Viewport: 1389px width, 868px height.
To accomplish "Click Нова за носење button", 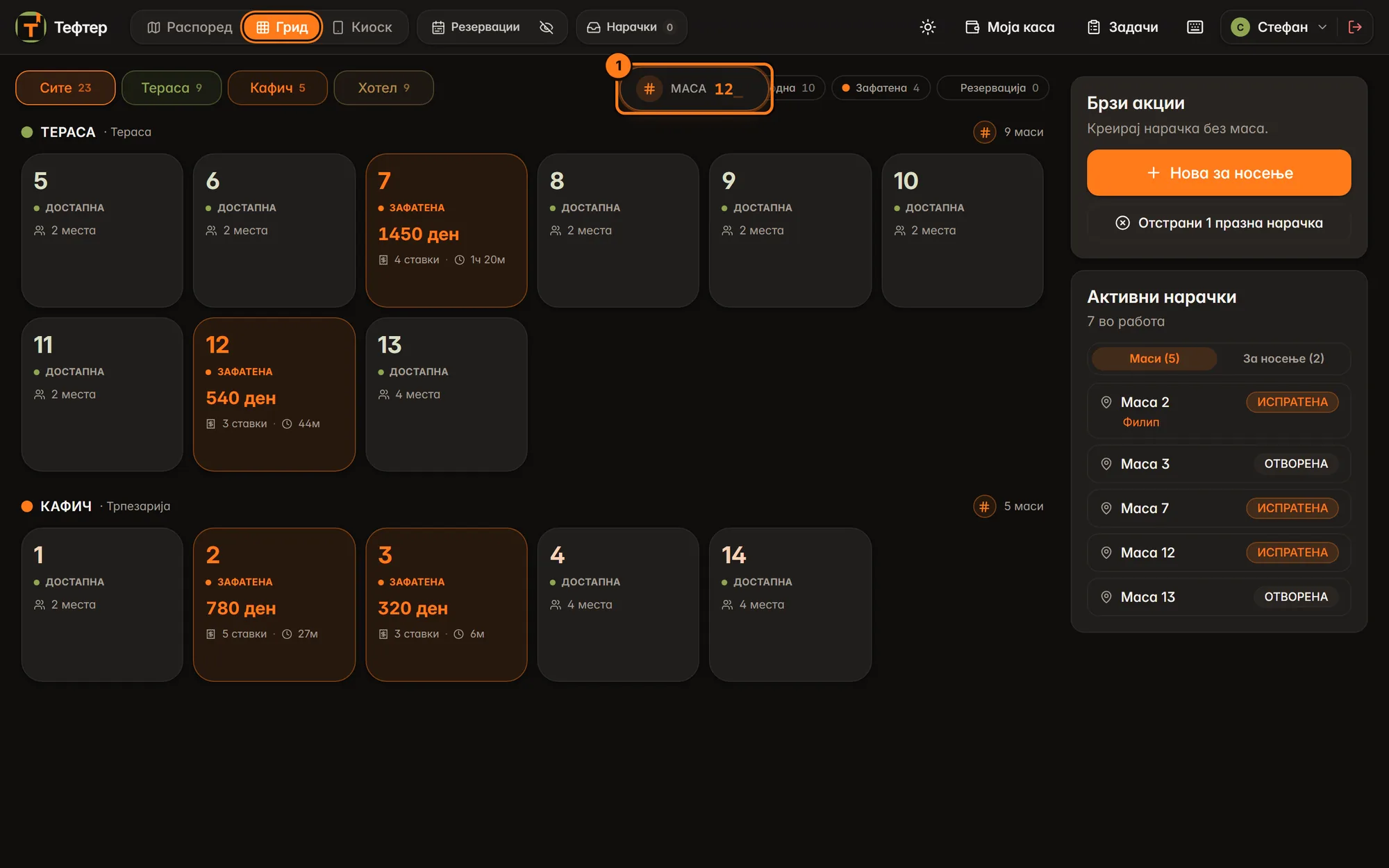I will (1219, 173).
